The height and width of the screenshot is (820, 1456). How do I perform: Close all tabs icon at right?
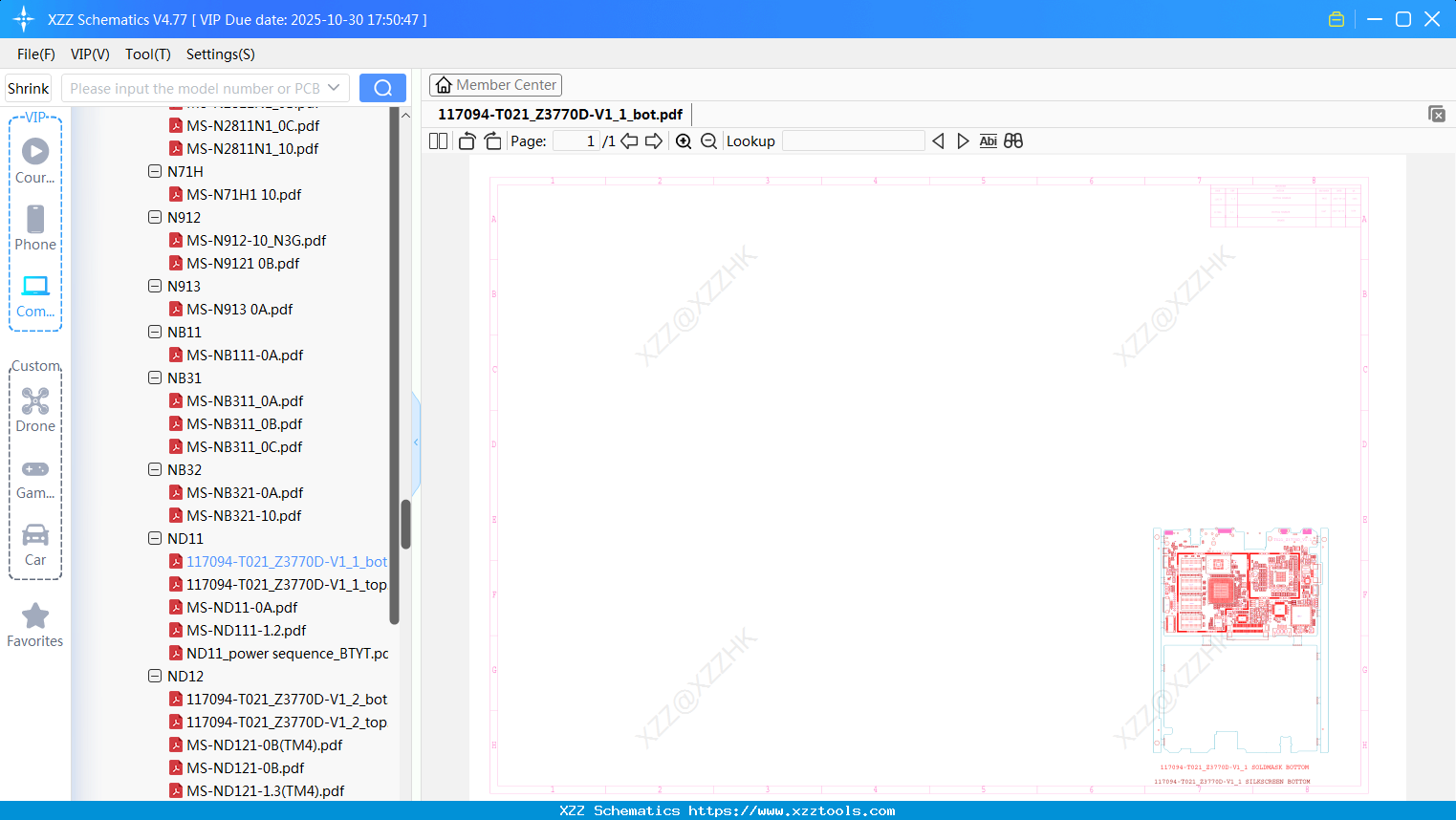tap(1436, 114)
